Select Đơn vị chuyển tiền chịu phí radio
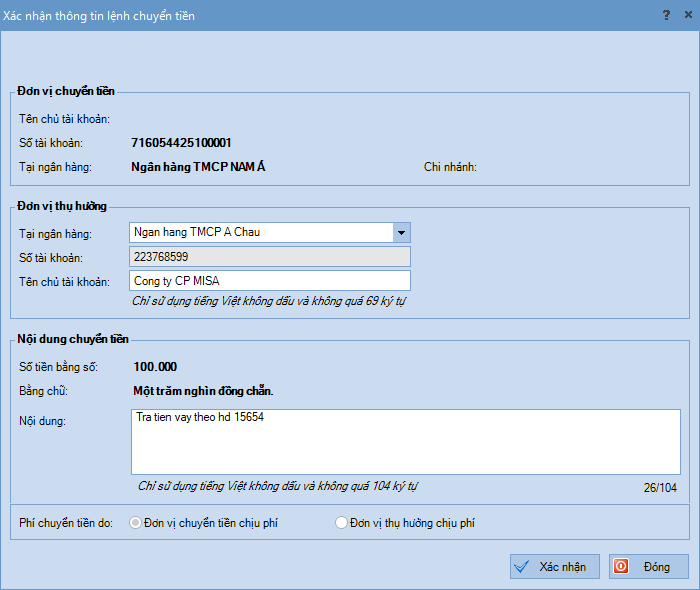 pyautogui.click(x=135, y=523)
